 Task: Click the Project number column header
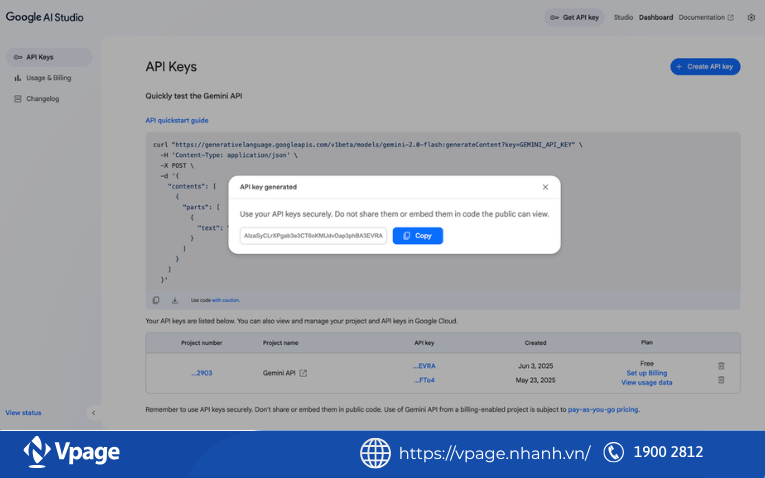[201, 343]
